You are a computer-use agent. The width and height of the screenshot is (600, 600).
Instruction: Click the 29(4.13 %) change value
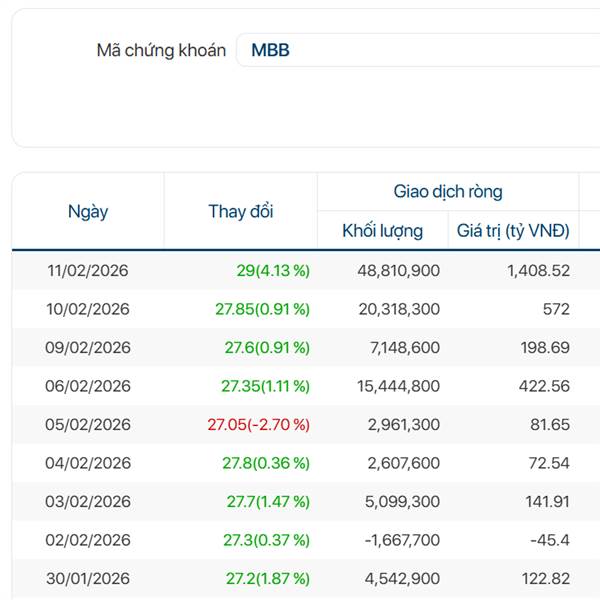coord(273,270)
